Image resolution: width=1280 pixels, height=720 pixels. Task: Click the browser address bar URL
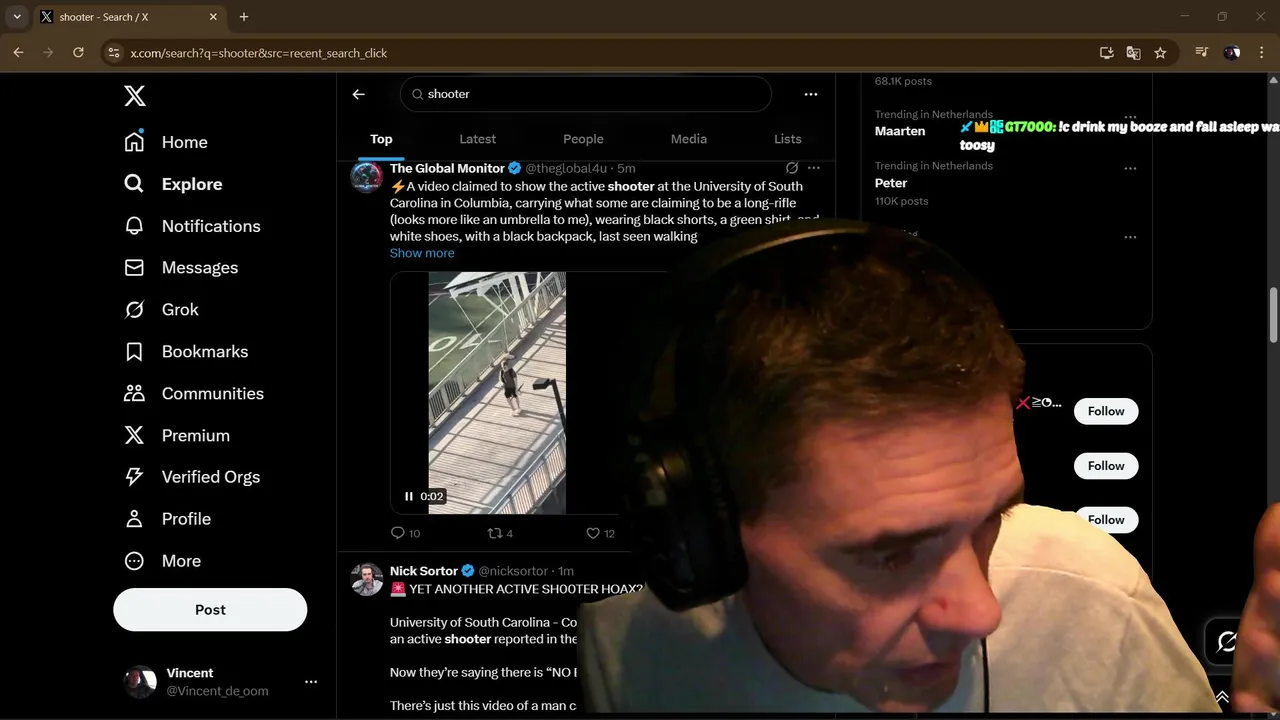[258, 53]
